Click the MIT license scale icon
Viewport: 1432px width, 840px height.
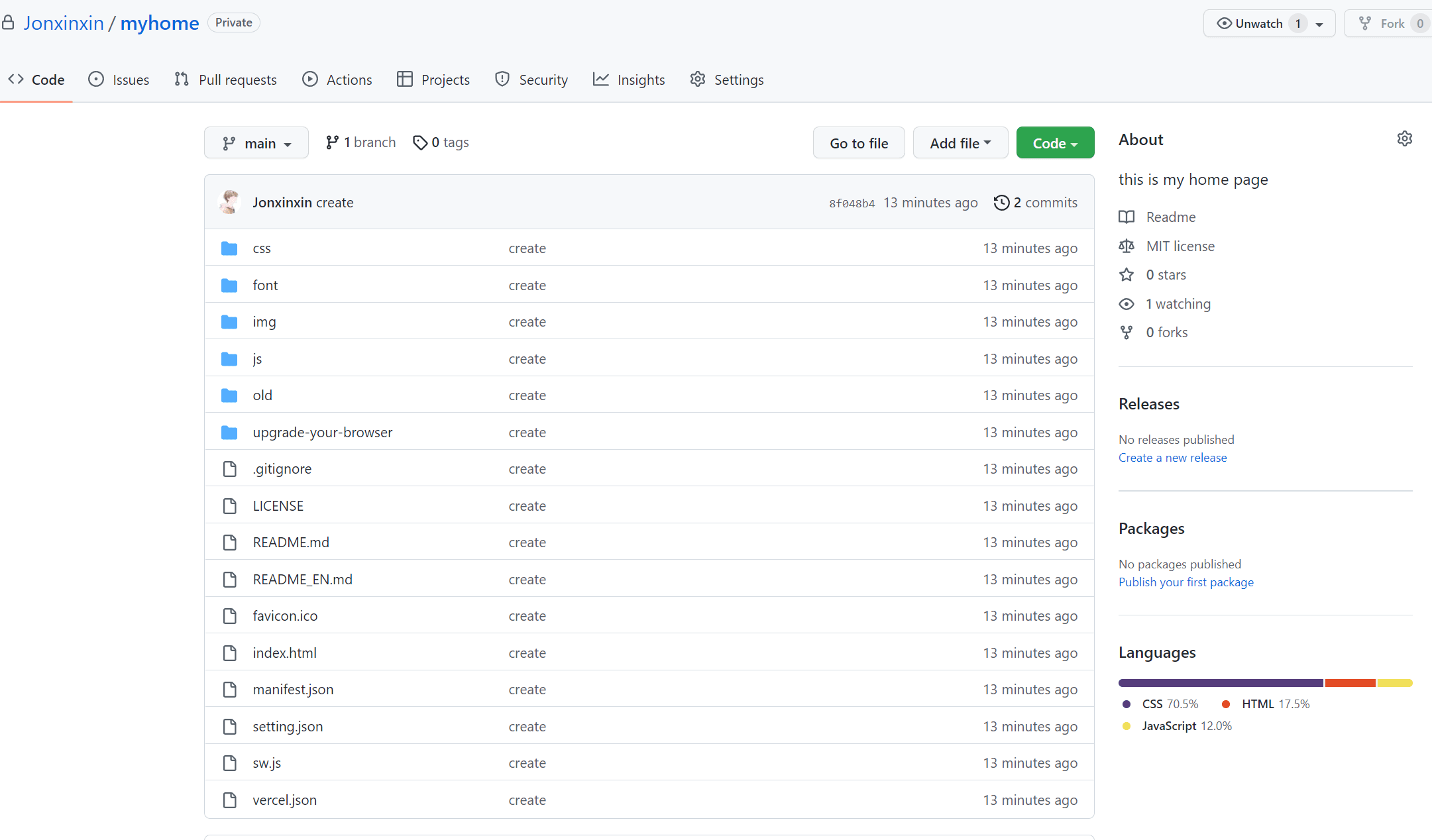coord(1127,246)
